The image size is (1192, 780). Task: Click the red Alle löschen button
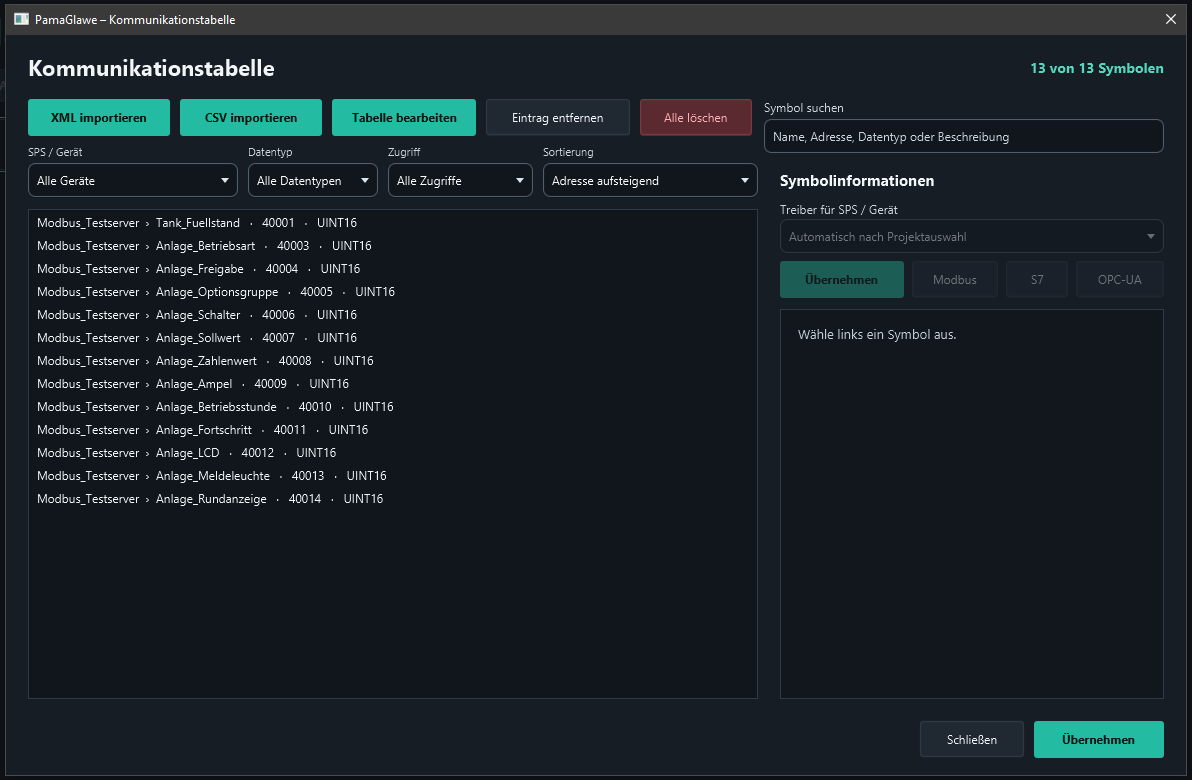tap(696, 118)
